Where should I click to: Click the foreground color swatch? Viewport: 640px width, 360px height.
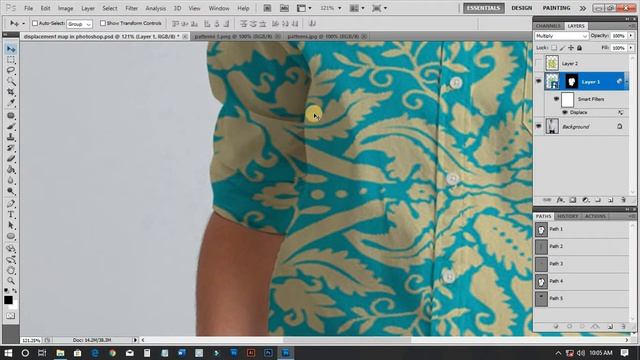pos(8,300)
